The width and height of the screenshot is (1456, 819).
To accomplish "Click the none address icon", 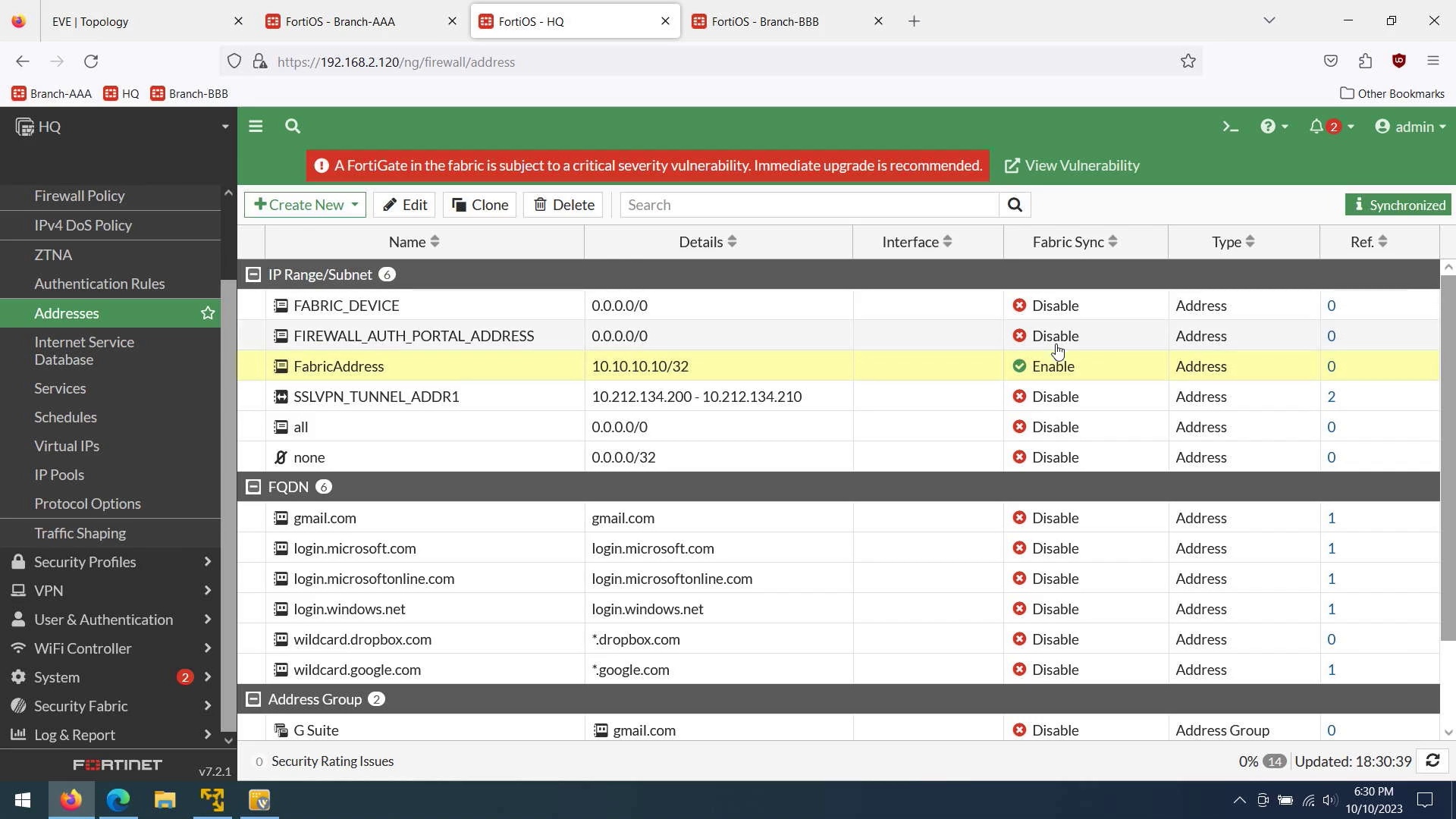I will tap(281, 457).
